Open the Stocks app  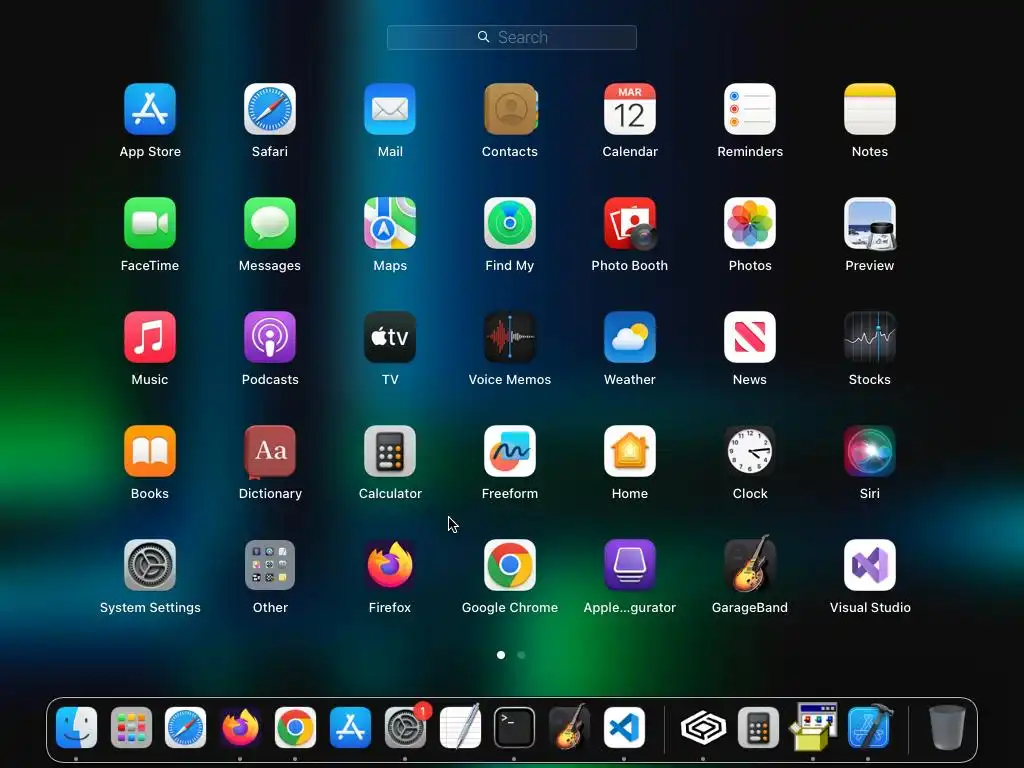(x=870, y=337)
